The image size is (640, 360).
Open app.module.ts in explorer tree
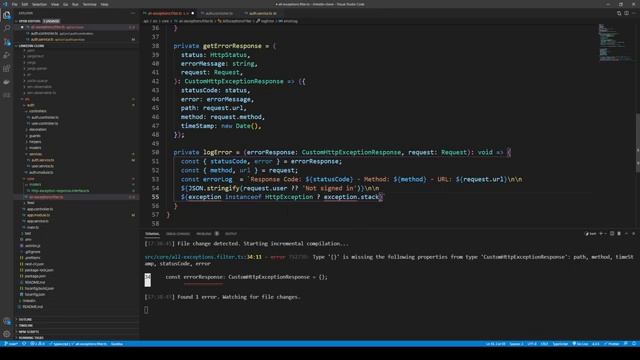[38, 215]
